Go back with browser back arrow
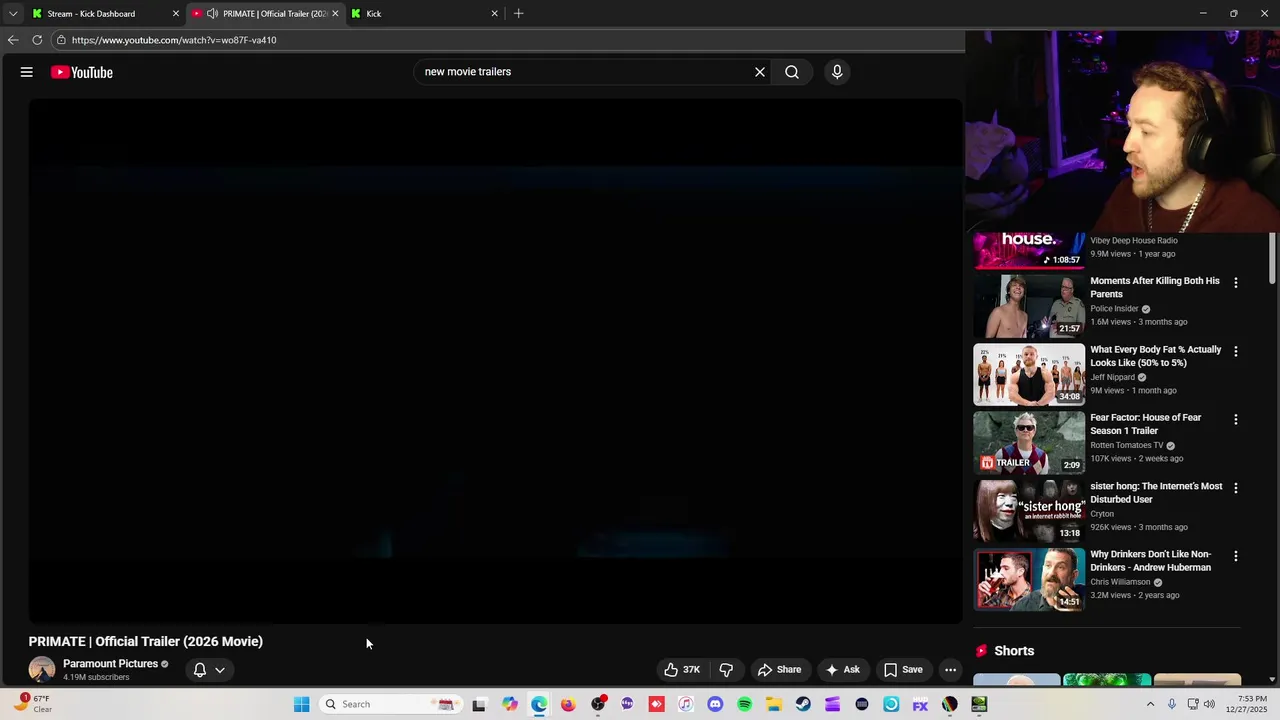The height and width of the screenshot is (720, 1280). 13,40
